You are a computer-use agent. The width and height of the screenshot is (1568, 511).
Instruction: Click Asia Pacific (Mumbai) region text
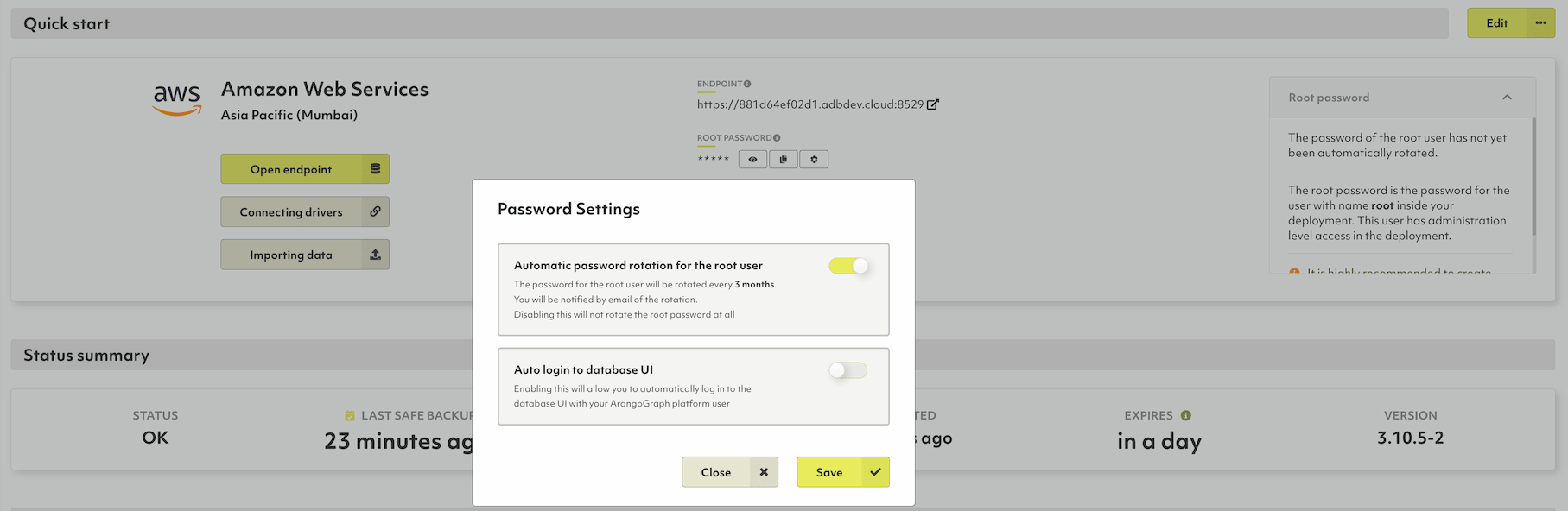289,115
